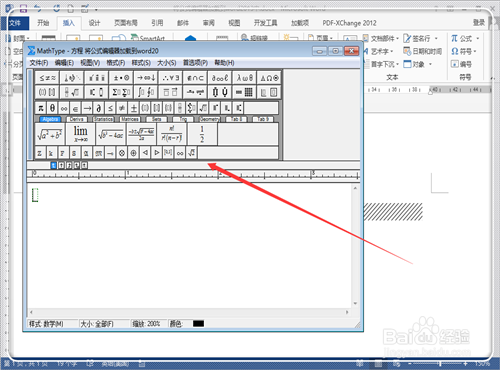Switch to the Matrices tab
This screenshot has height=370, width=500.
click(130, 119)
